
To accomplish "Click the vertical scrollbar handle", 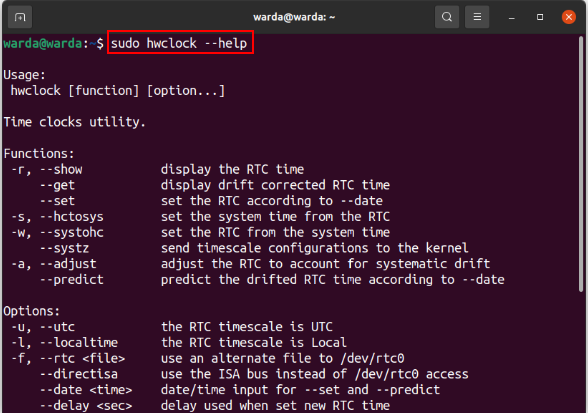I will click(x=581, y=164).
